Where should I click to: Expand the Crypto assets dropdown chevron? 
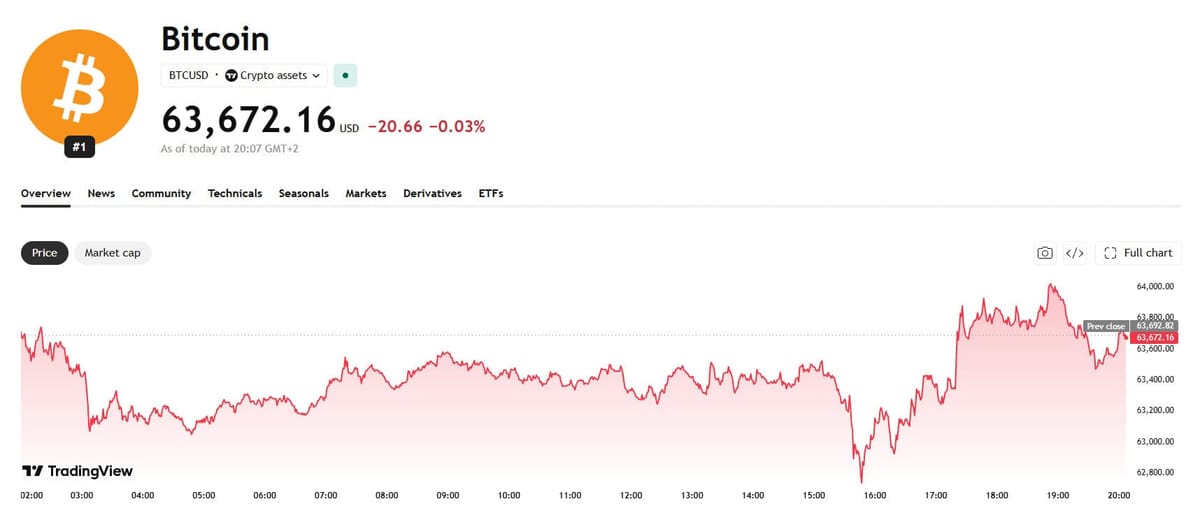(317, 75)
